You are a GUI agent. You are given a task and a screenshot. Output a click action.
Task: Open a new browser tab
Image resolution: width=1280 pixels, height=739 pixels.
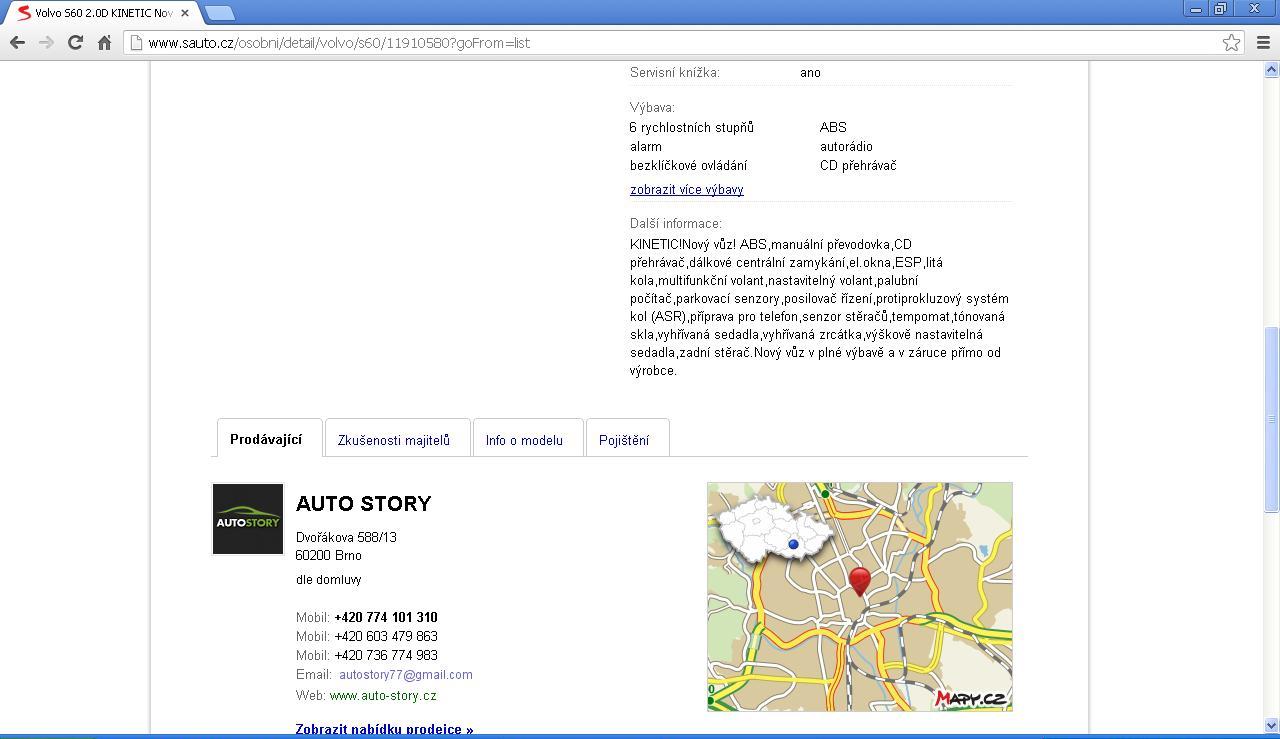(220, 13)
